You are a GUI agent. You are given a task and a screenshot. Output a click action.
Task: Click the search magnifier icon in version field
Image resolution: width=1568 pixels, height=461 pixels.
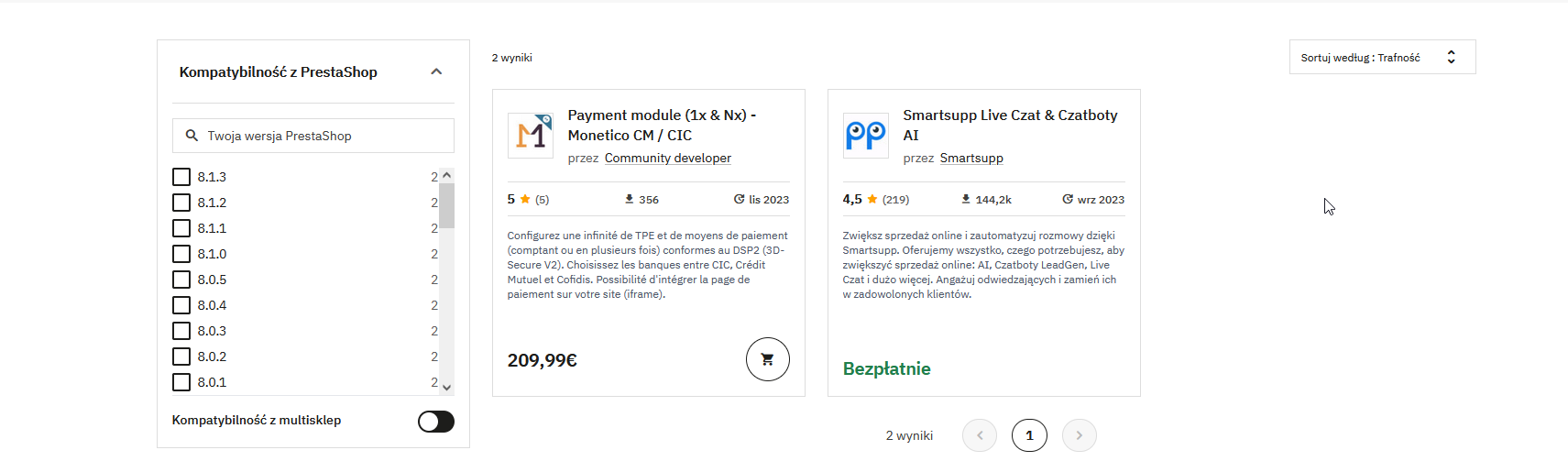pyautogui.click(x=192, y=136)
